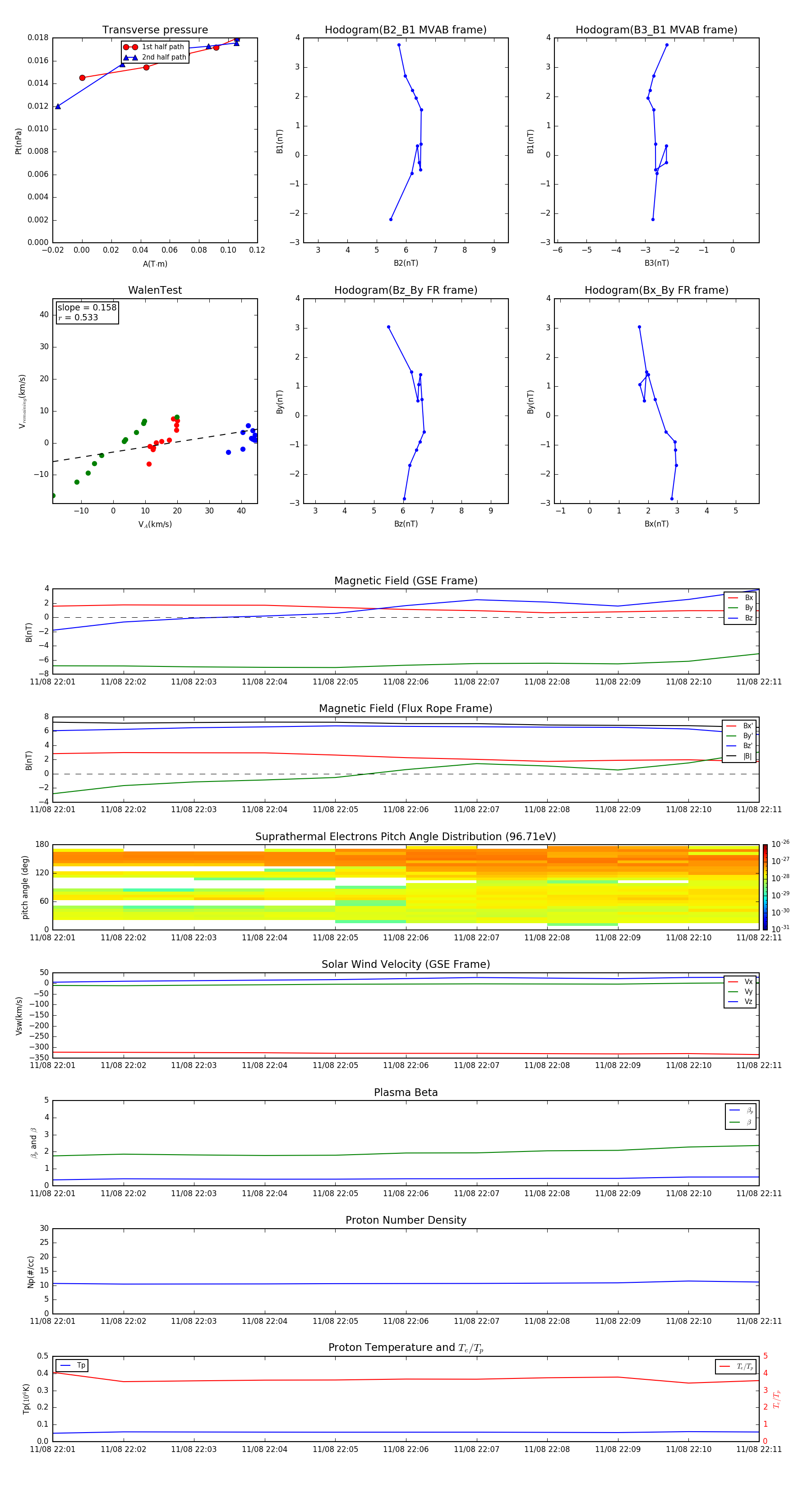The height and width of the screenshot is (1489, 812).
Task: Click the "Bx'" legend entry in Flux Rope Frame
Action: [740, 726]
